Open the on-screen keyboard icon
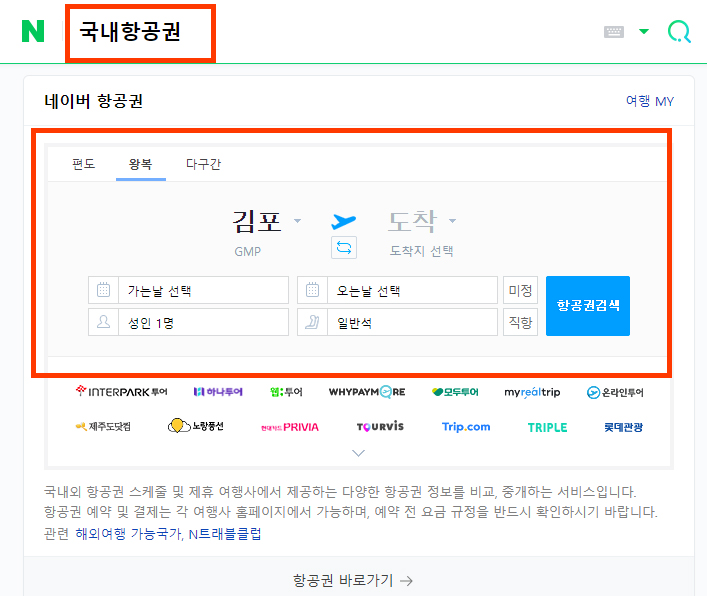This screenshot has width=707, height=596. point(614,32)
